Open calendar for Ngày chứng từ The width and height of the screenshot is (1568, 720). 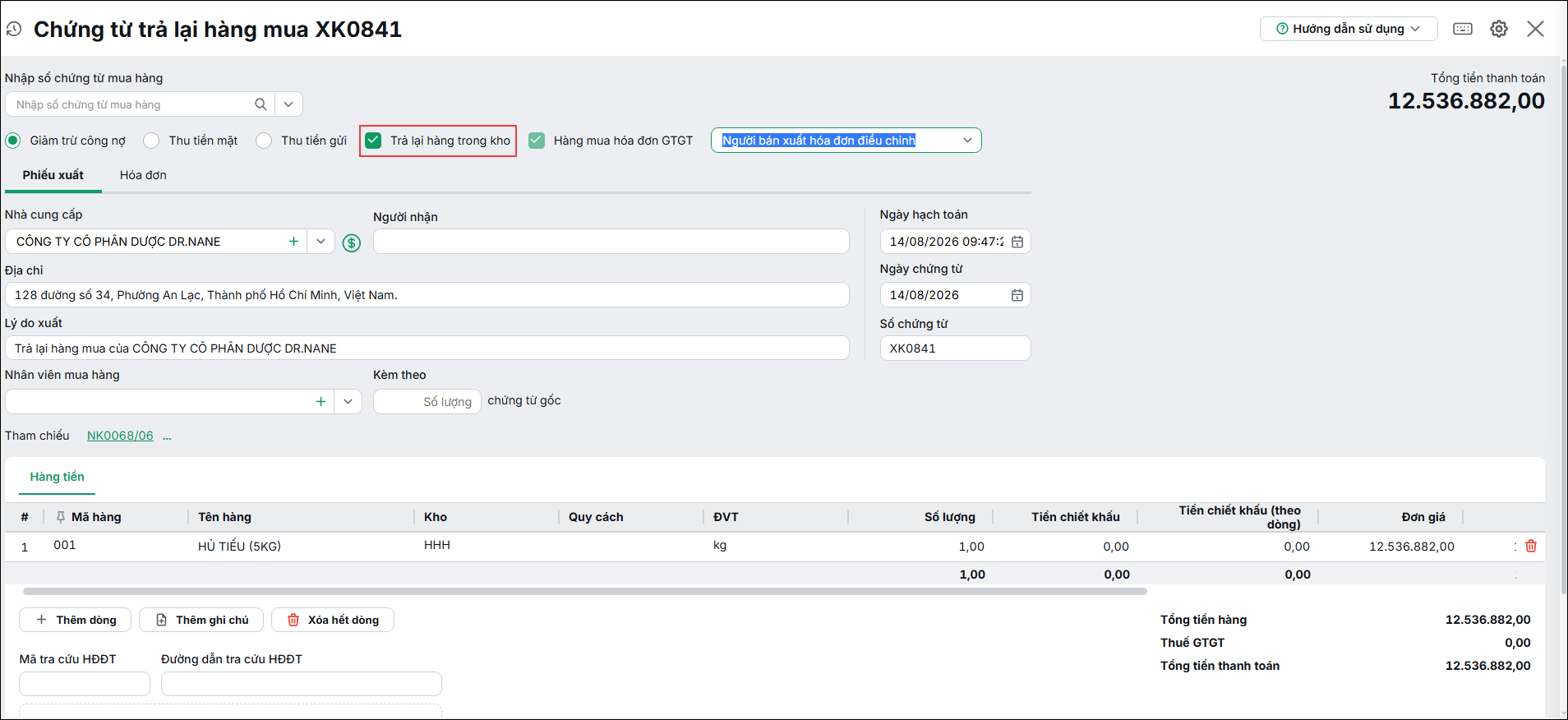click(x=1017, y=295)
